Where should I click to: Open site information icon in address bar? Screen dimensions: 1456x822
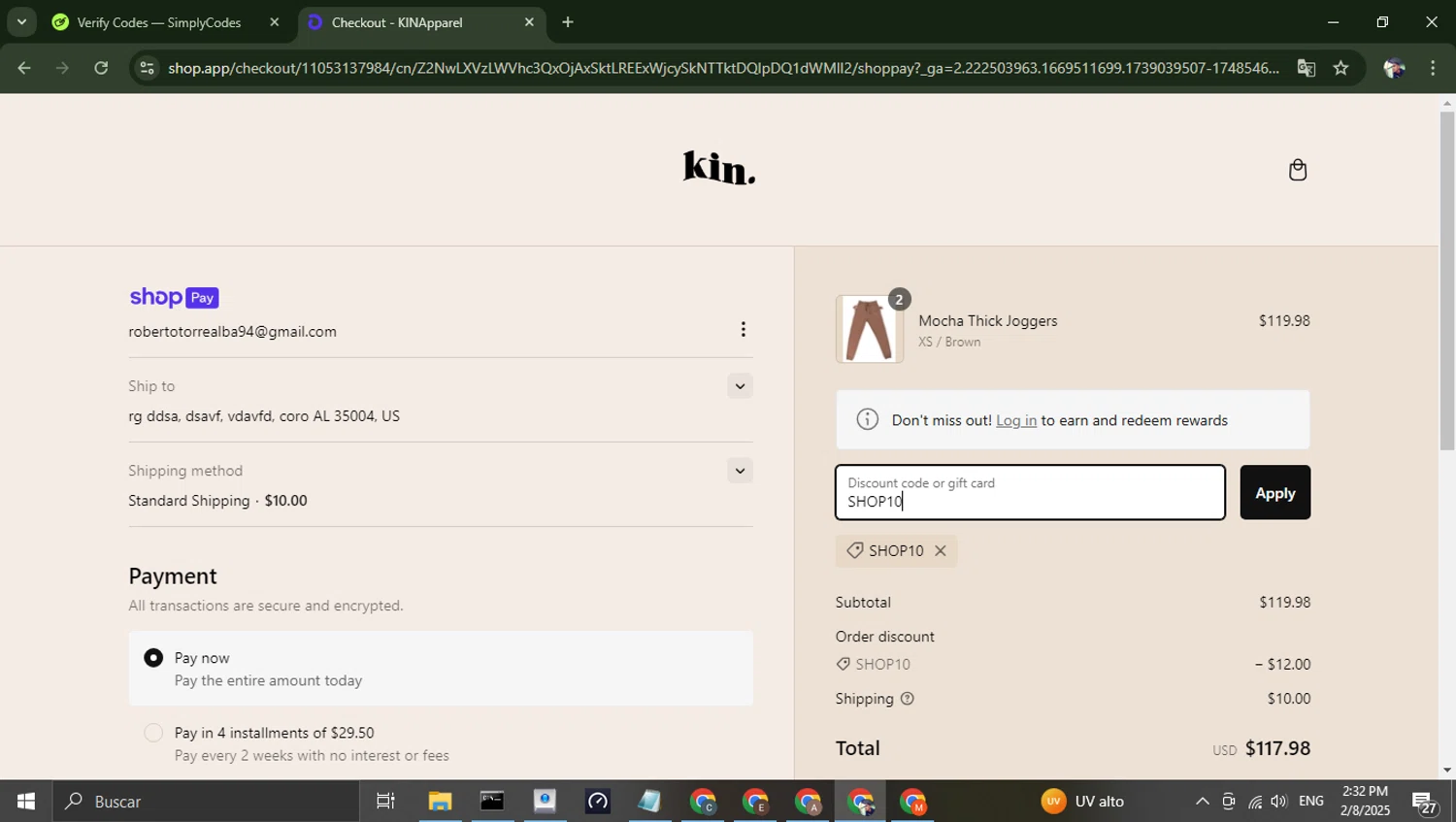coord(147,68)
